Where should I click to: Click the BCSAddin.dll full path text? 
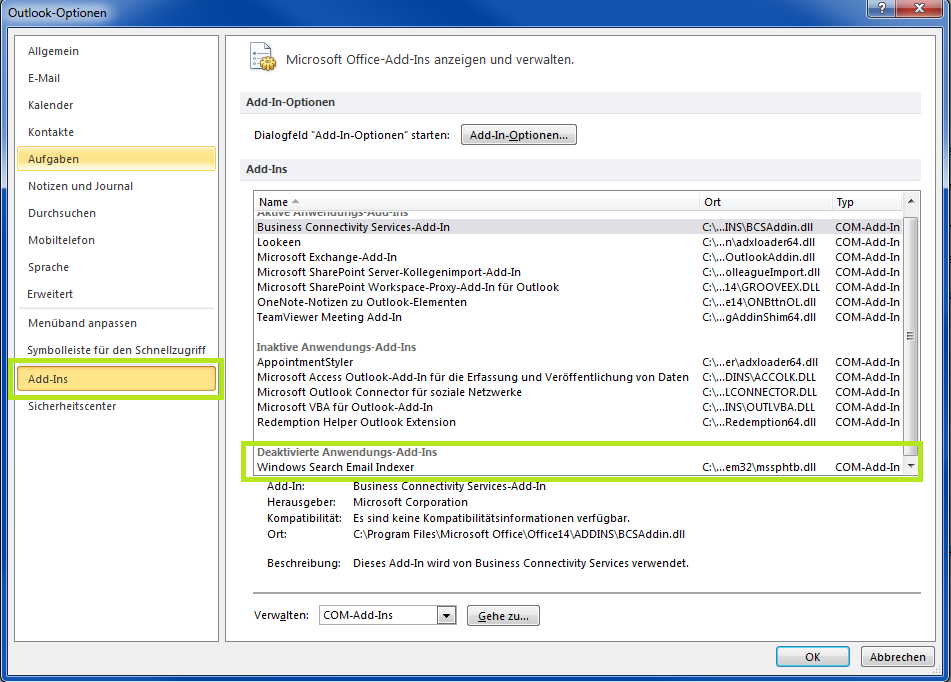click(x=519, y=535)
